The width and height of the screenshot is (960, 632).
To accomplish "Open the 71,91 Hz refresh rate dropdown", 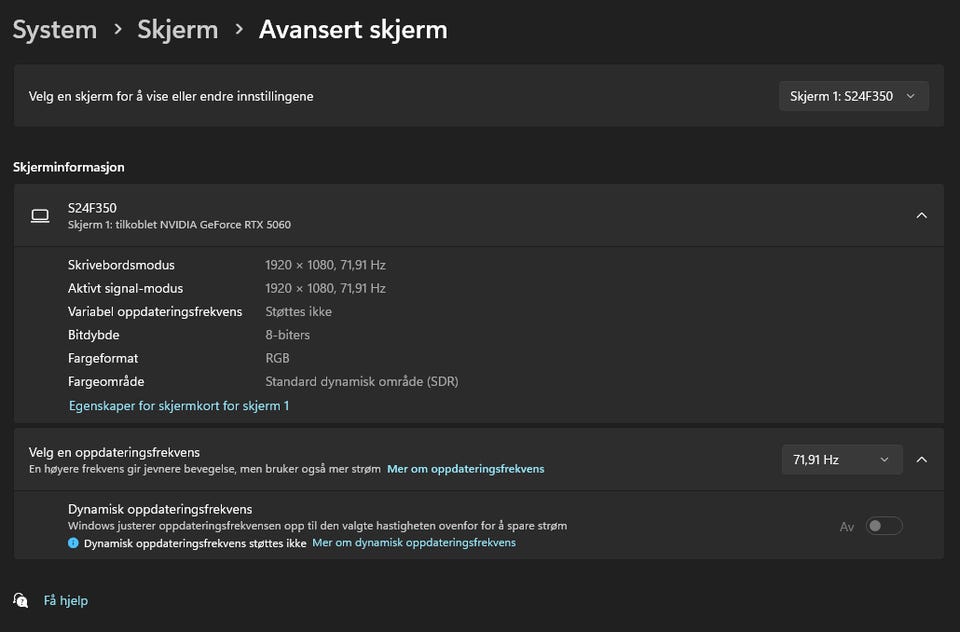I will coord(842,459).
